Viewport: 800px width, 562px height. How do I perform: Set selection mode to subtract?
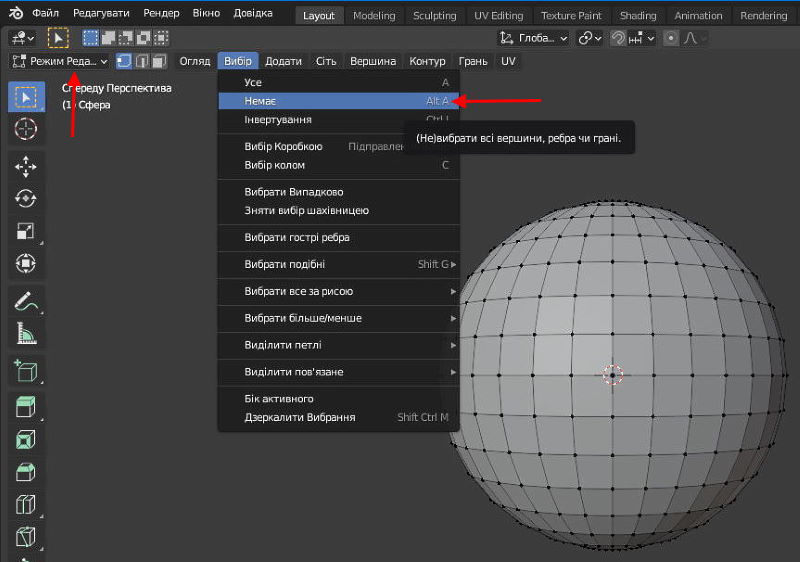click(126, 38)
